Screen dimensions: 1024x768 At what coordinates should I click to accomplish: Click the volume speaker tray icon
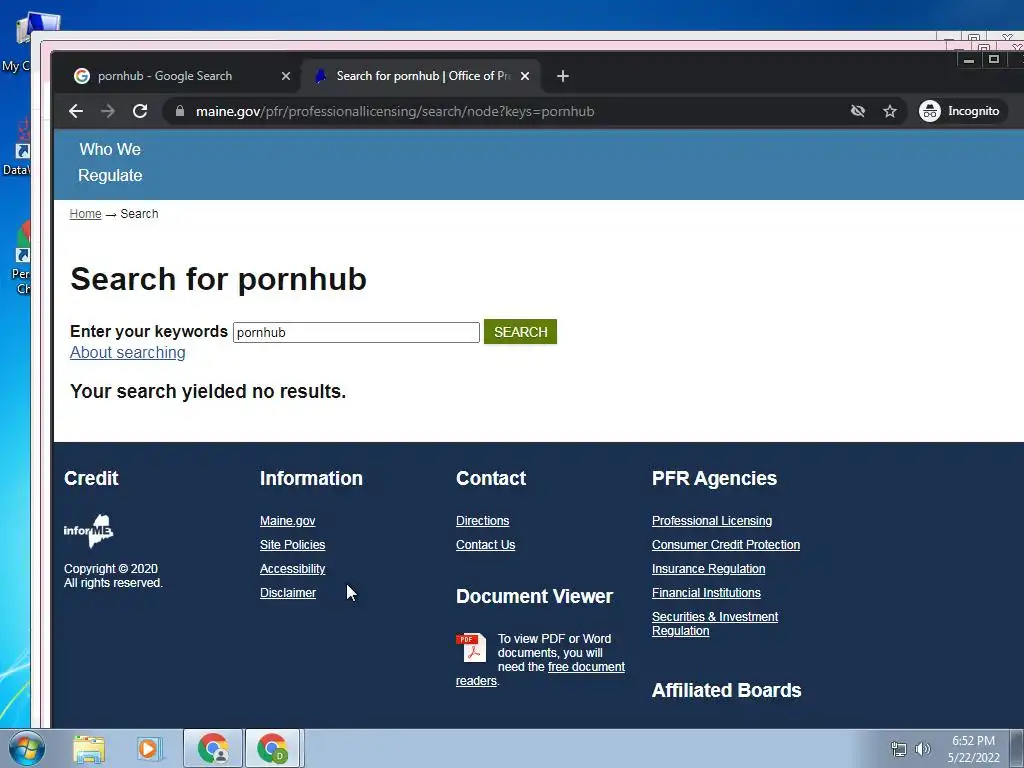point(922,749)
